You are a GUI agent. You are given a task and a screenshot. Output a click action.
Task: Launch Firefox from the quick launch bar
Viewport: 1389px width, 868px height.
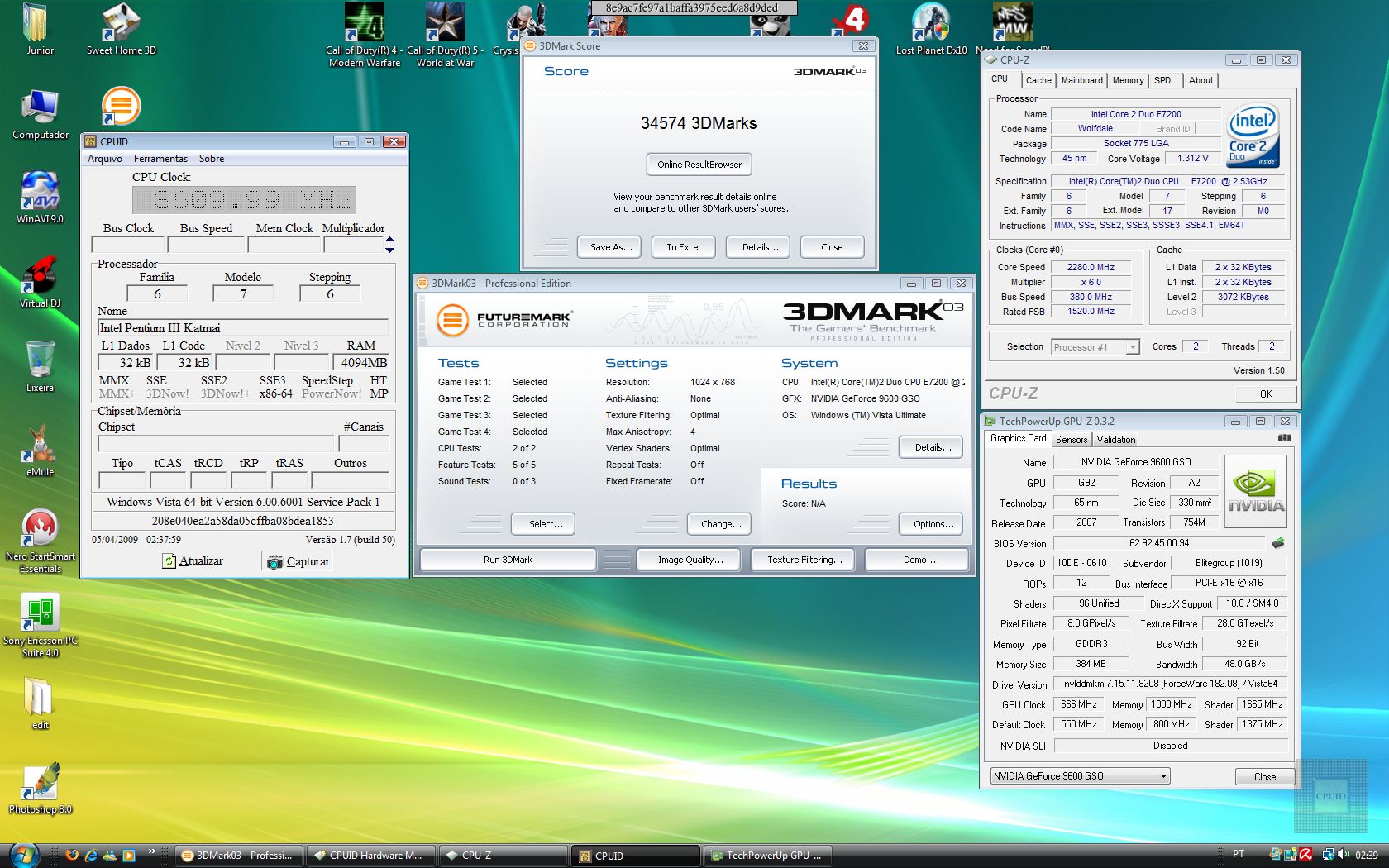coord(72,856)
